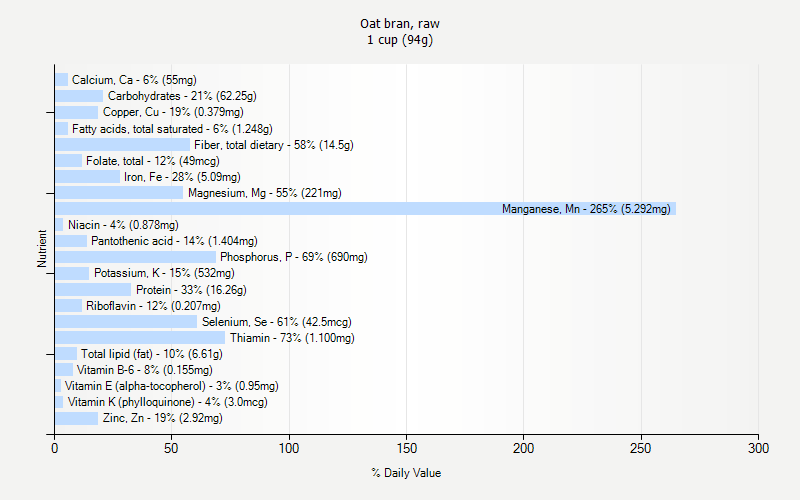
Task: Click 'Phosphorus, P - 69% (690mg)' label
Action: pos(294,257)
